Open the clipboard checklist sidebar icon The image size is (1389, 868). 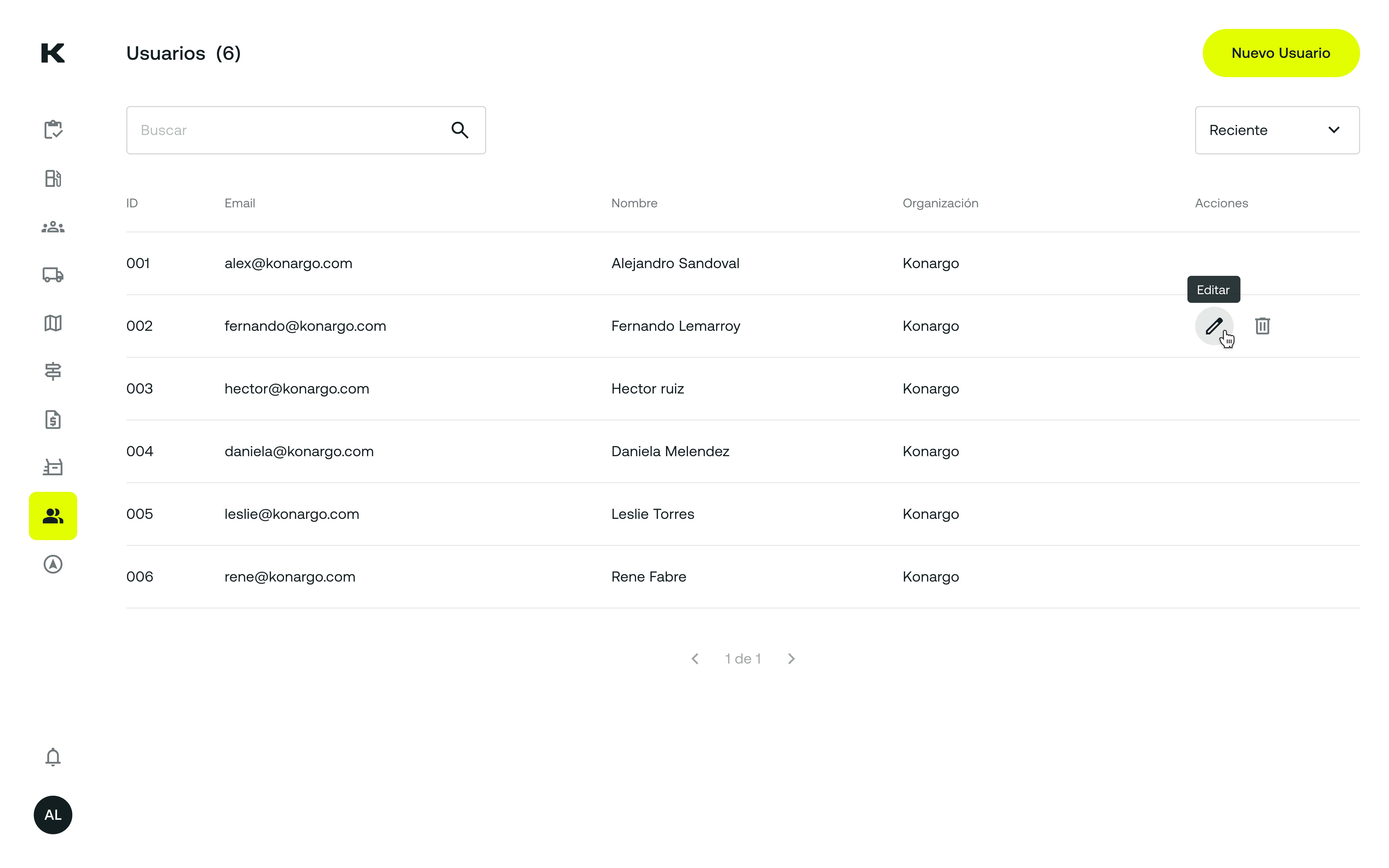(53, 130)
